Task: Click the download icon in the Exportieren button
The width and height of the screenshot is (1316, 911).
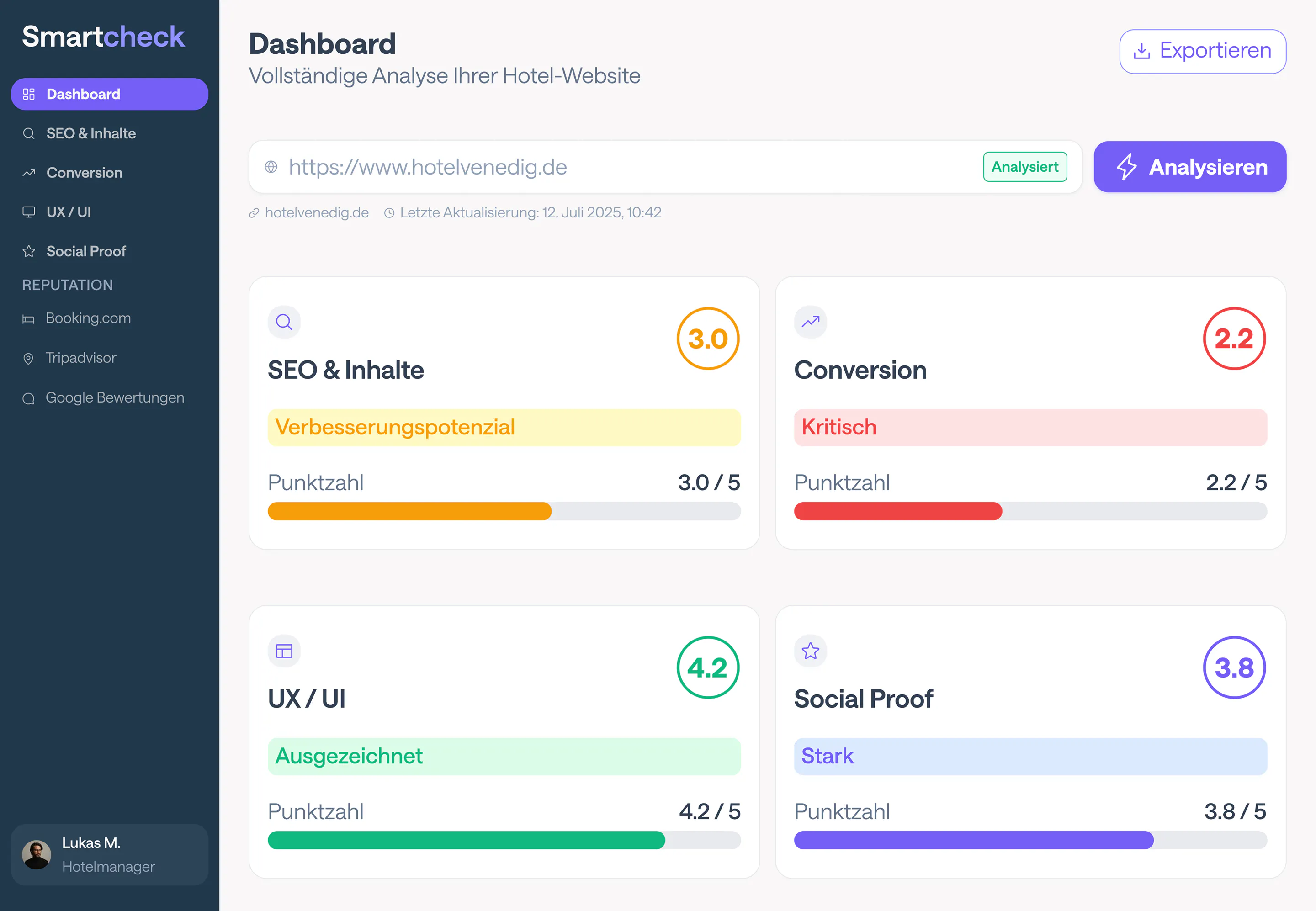Action: [x=1141, y=51]
